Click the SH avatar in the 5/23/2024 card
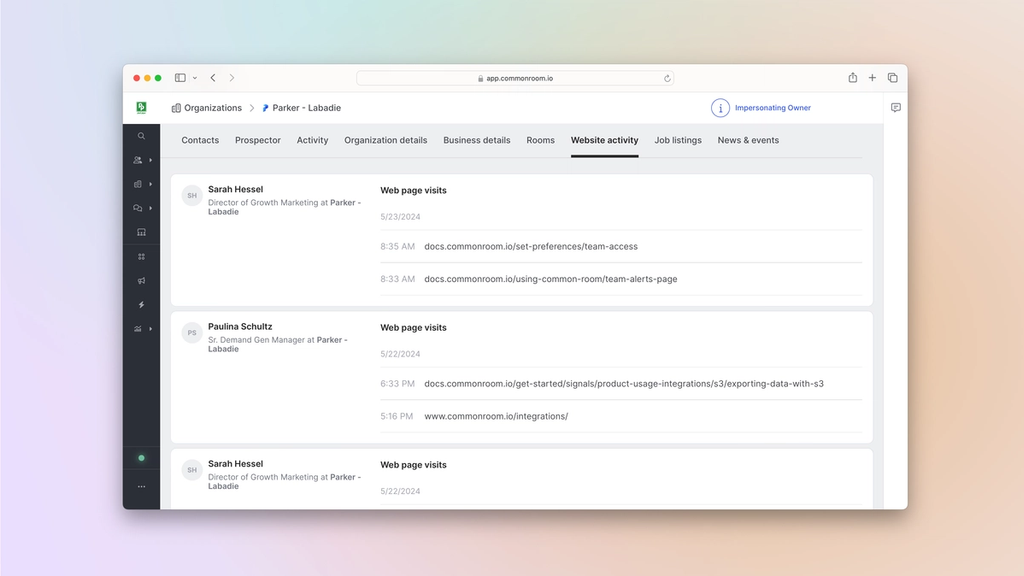The width and height of the screenshot is (1024, 576). point(192,195)
